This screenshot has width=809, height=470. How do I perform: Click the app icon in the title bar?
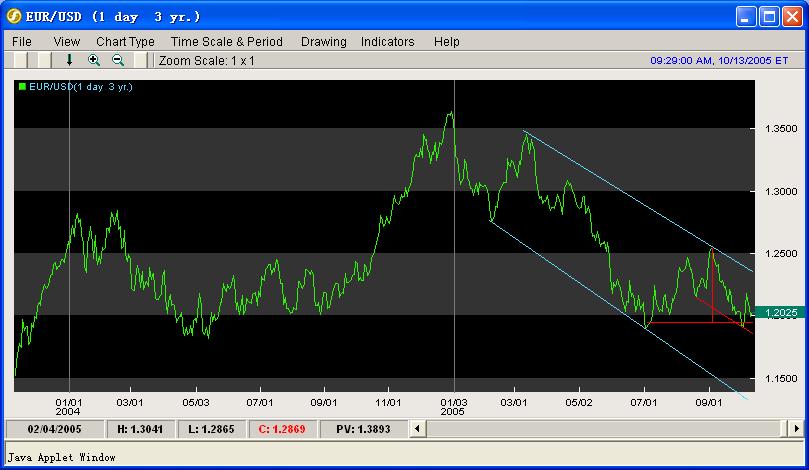click(14, 17)
